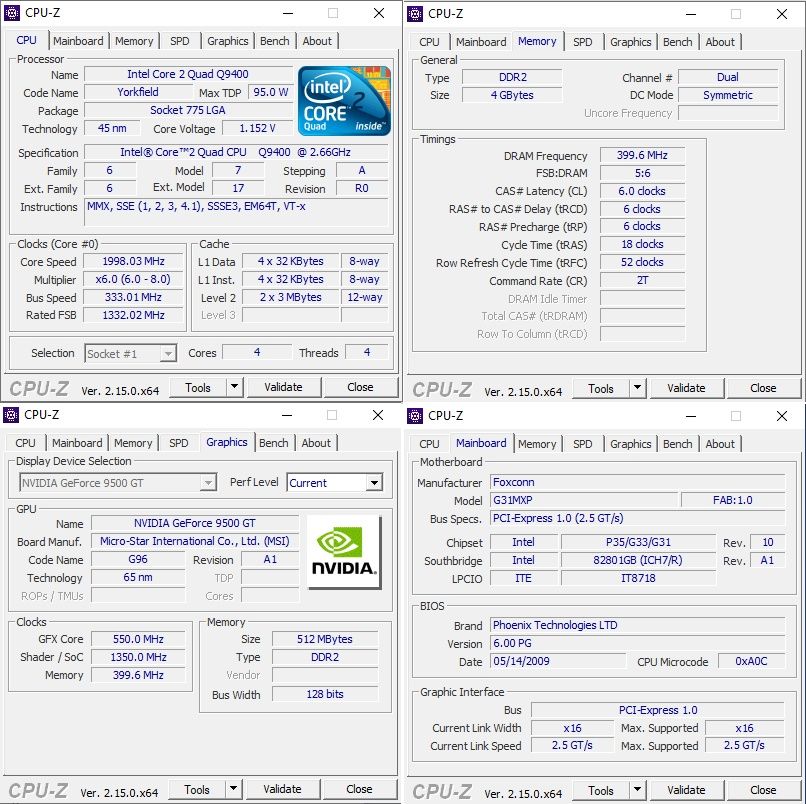Minimize the CPU tab window
Image resolution: width=806 pixels, height=804 pixels.
(x=288, y=13)
